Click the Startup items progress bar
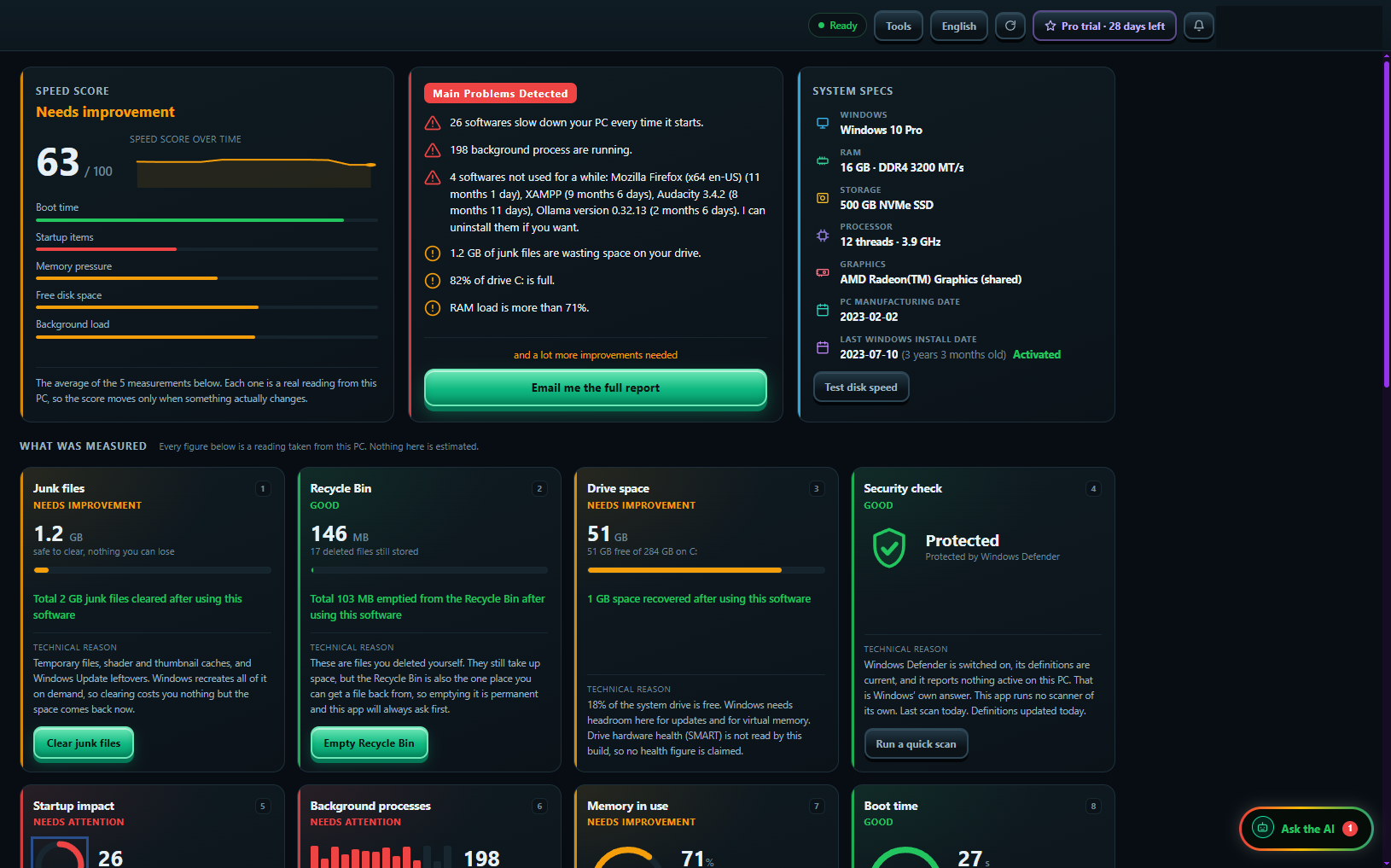Screen dimensions: 1391x868 click(x=207, y=249)
